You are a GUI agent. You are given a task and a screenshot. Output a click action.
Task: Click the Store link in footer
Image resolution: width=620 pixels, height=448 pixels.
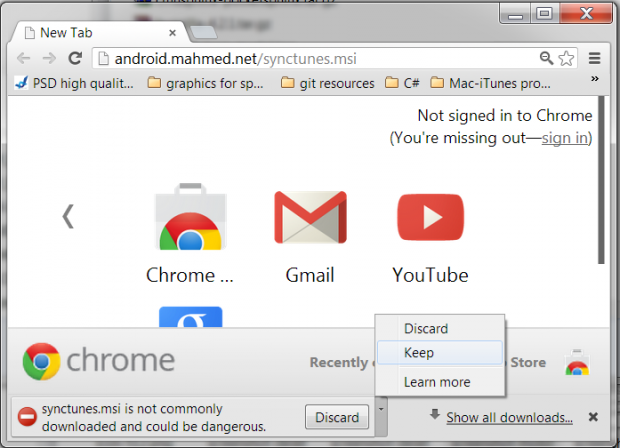(527, 362)
